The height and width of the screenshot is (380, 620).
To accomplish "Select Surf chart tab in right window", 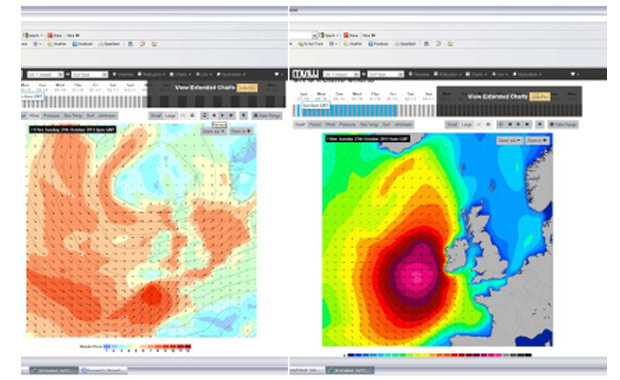I will [x=386, y=125].
